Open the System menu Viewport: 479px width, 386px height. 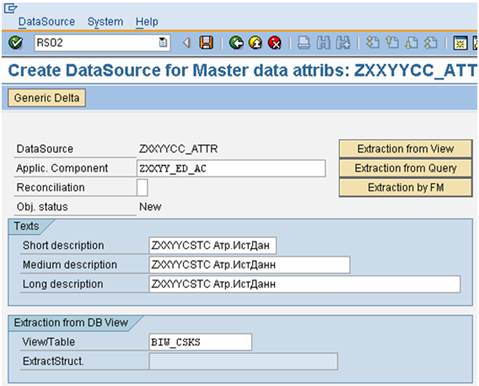click(x=105, y=22)
